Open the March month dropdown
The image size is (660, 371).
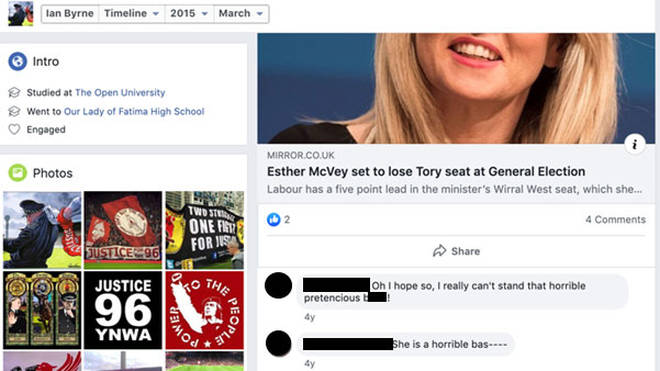click(241, 13)
